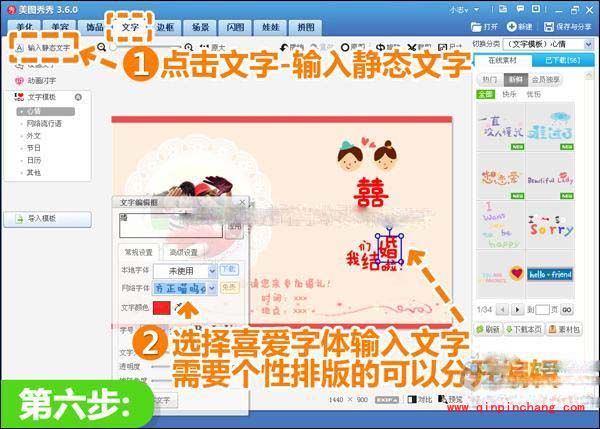The image size is (600, 429).
Task: Click 输入静态文字 option
Action: pyautogui.click(x=43, y=48)
